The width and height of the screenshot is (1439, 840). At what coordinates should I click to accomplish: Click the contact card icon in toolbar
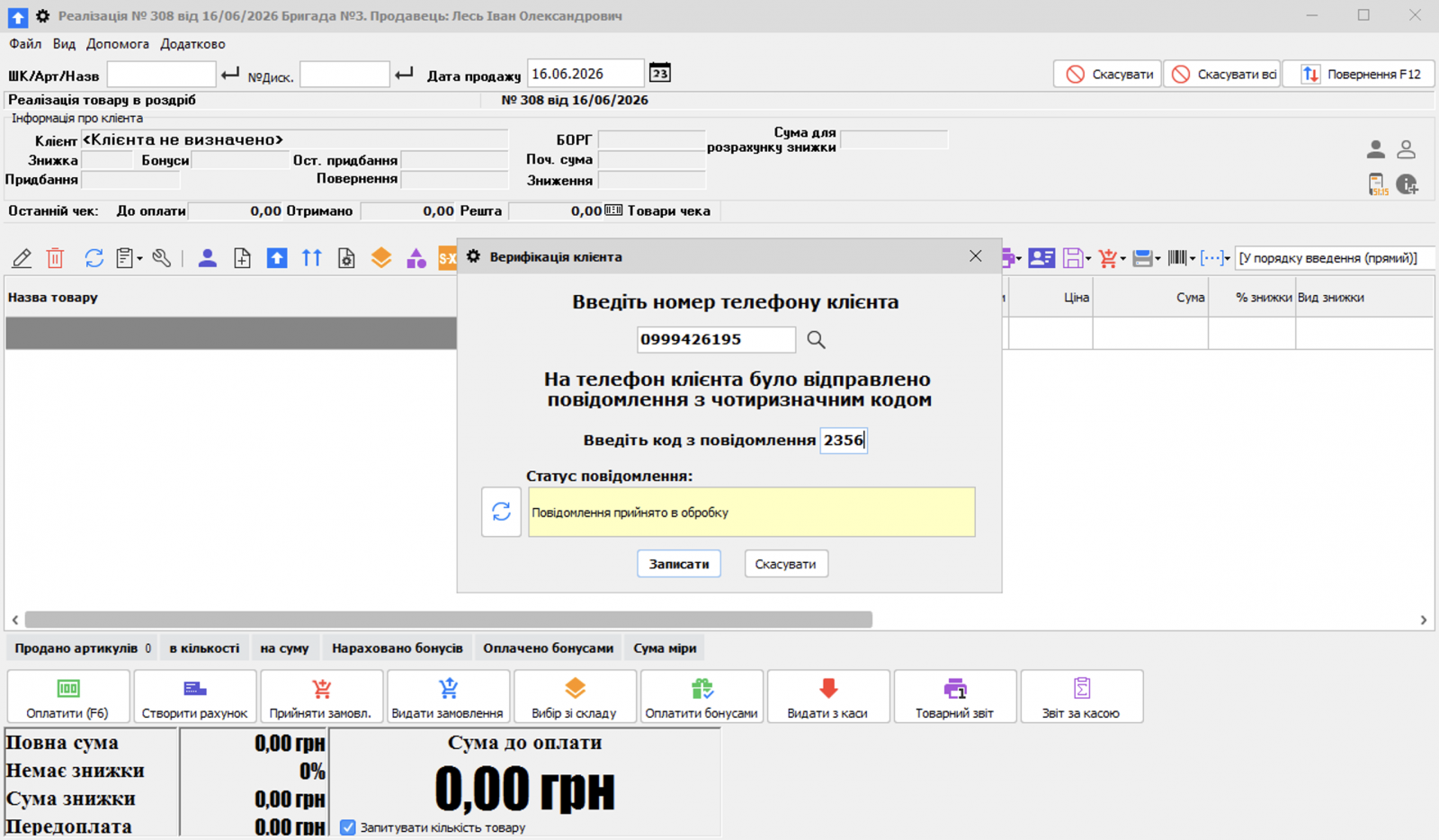coord(1041,258)
